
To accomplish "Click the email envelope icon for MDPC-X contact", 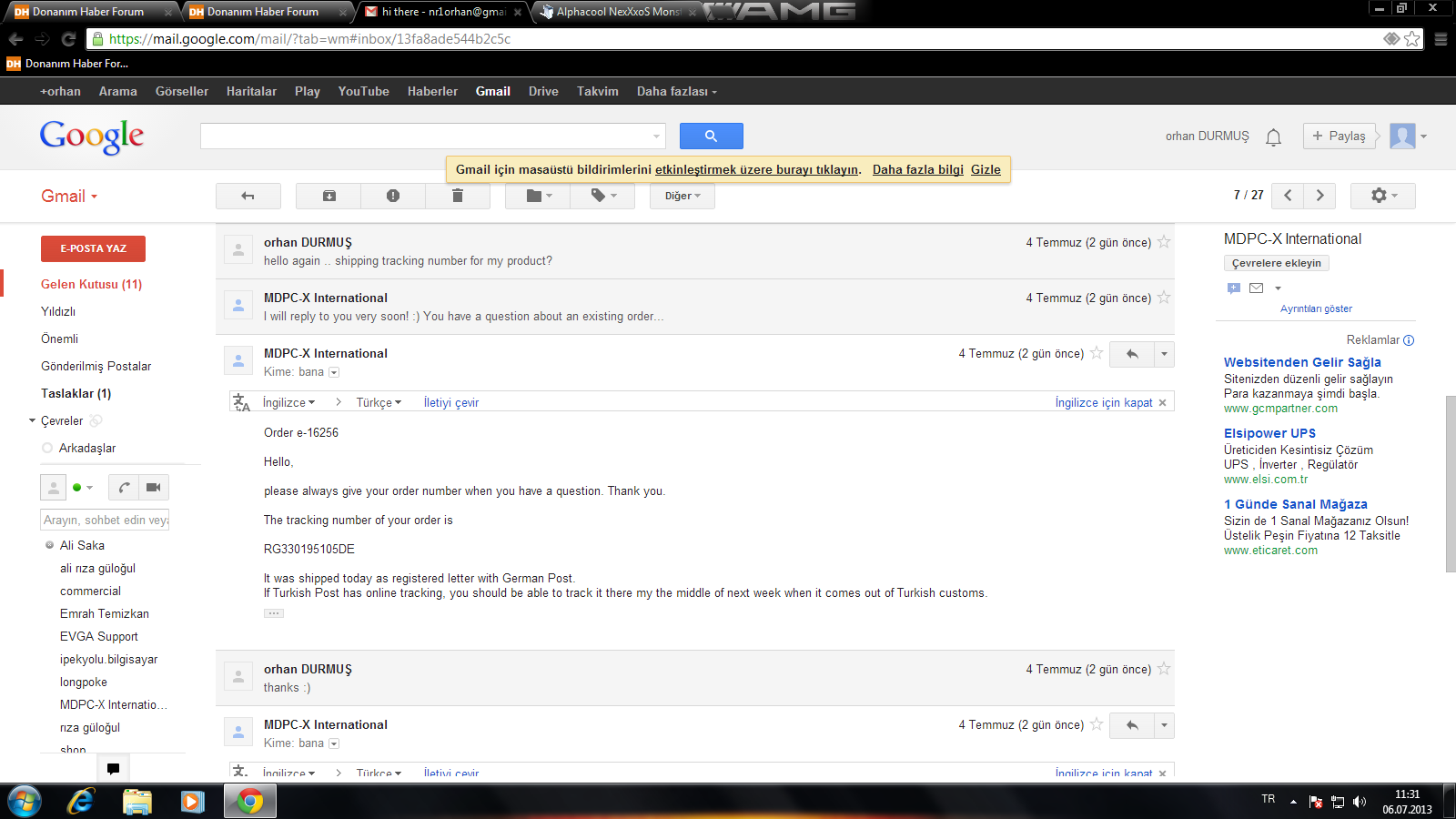I will coord(1256,288).
